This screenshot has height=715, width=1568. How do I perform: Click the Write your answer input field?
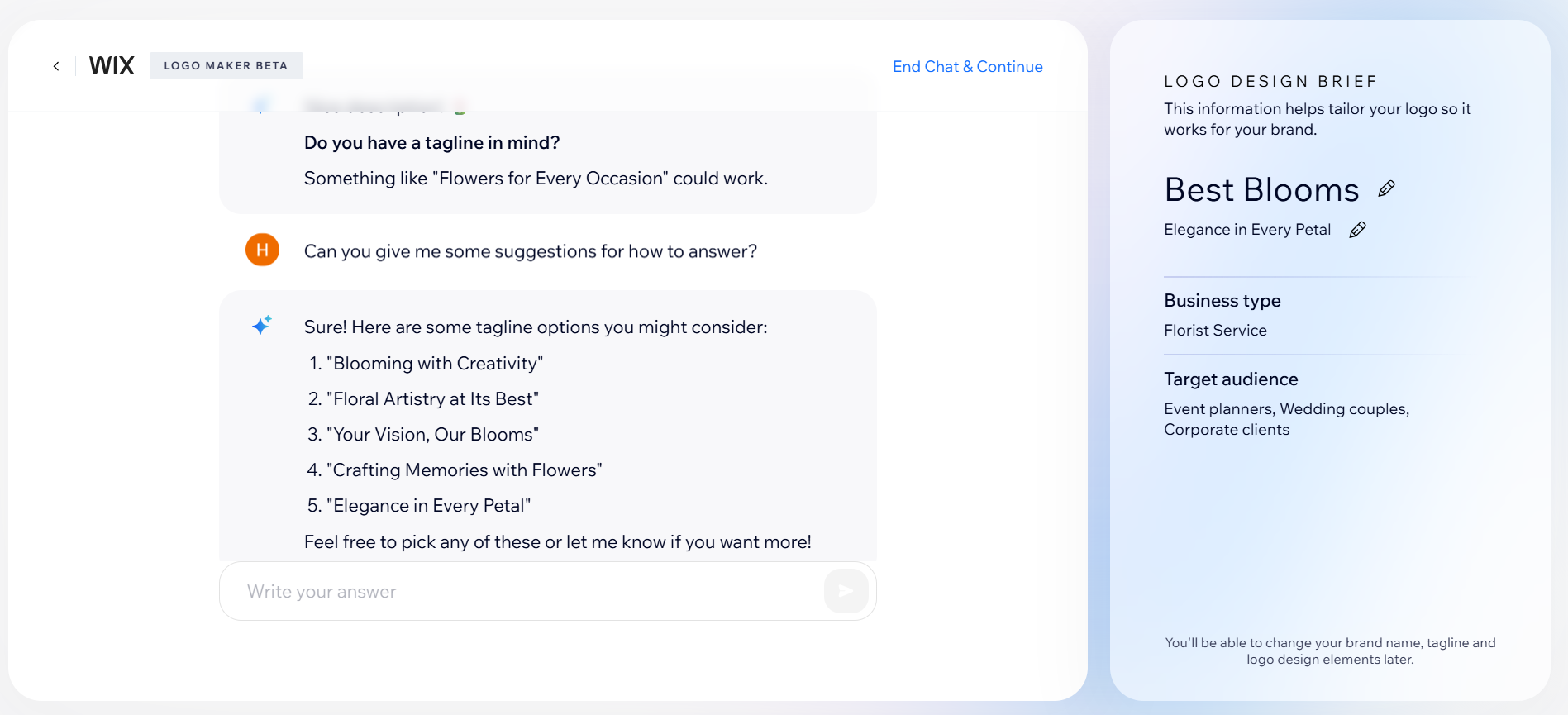[496, 591]
